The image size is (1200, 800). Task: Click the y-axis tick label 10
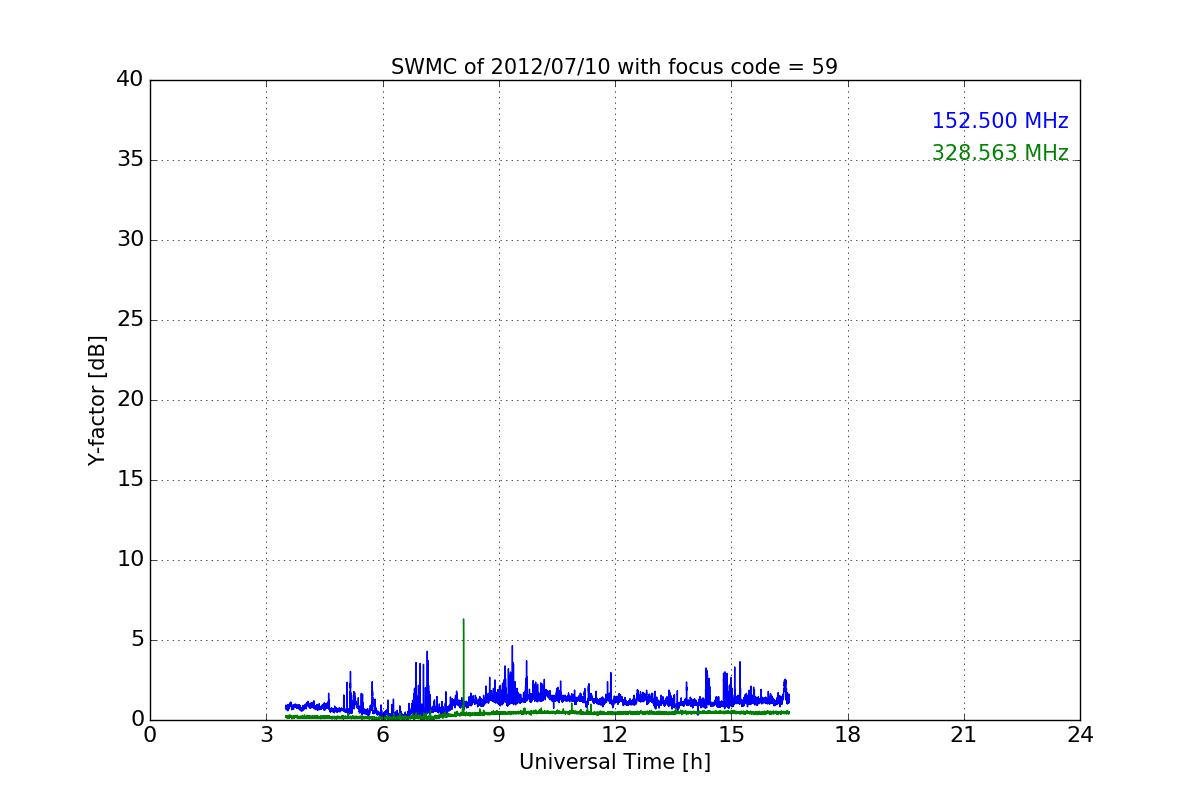coord(130,560)
